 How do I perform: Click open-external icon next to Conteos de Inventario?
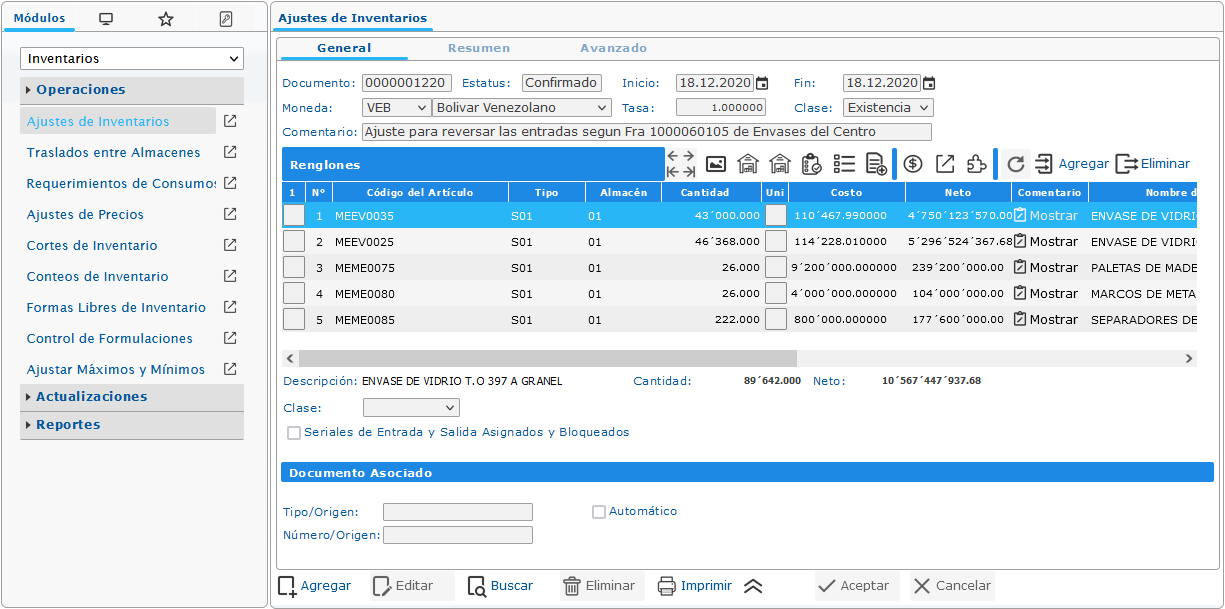click(x=230, y=276)
